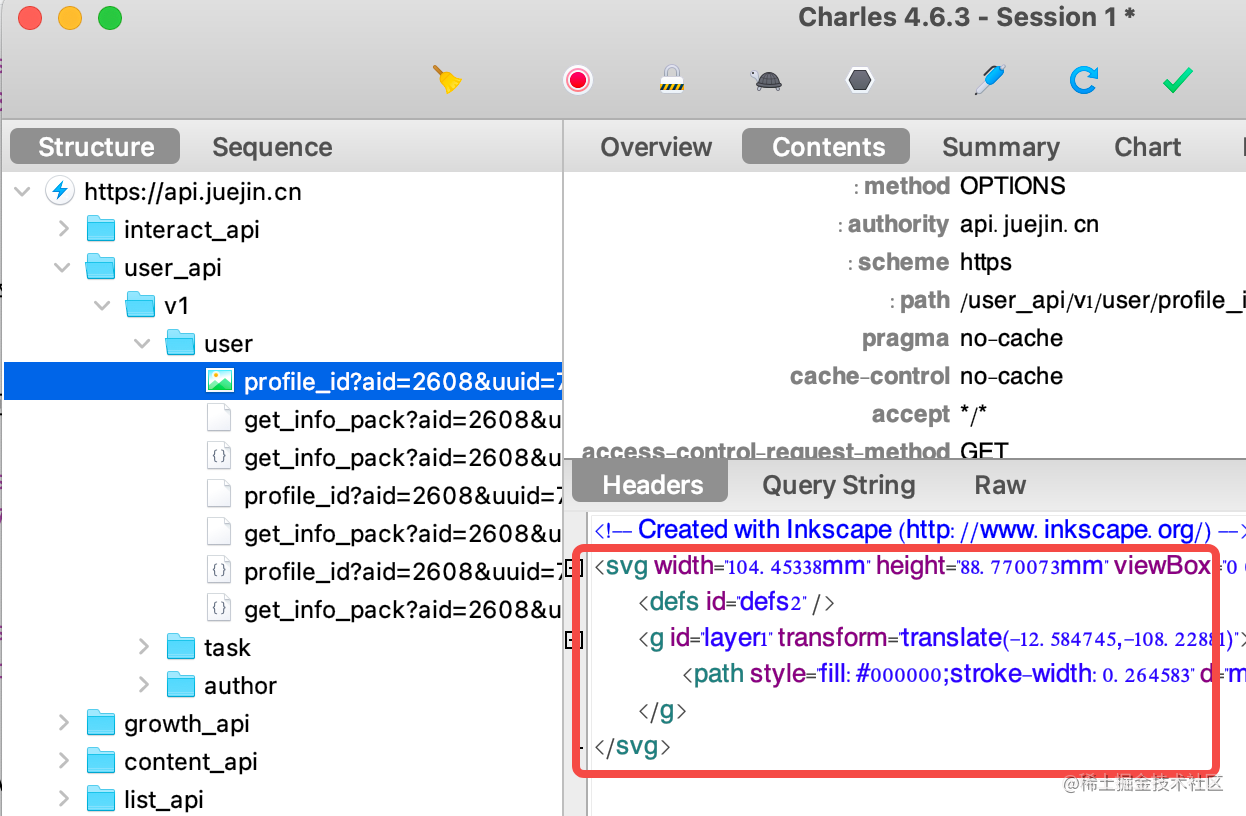
Task: Collapse the g layer1 fold marker
Action: point(574,640)
